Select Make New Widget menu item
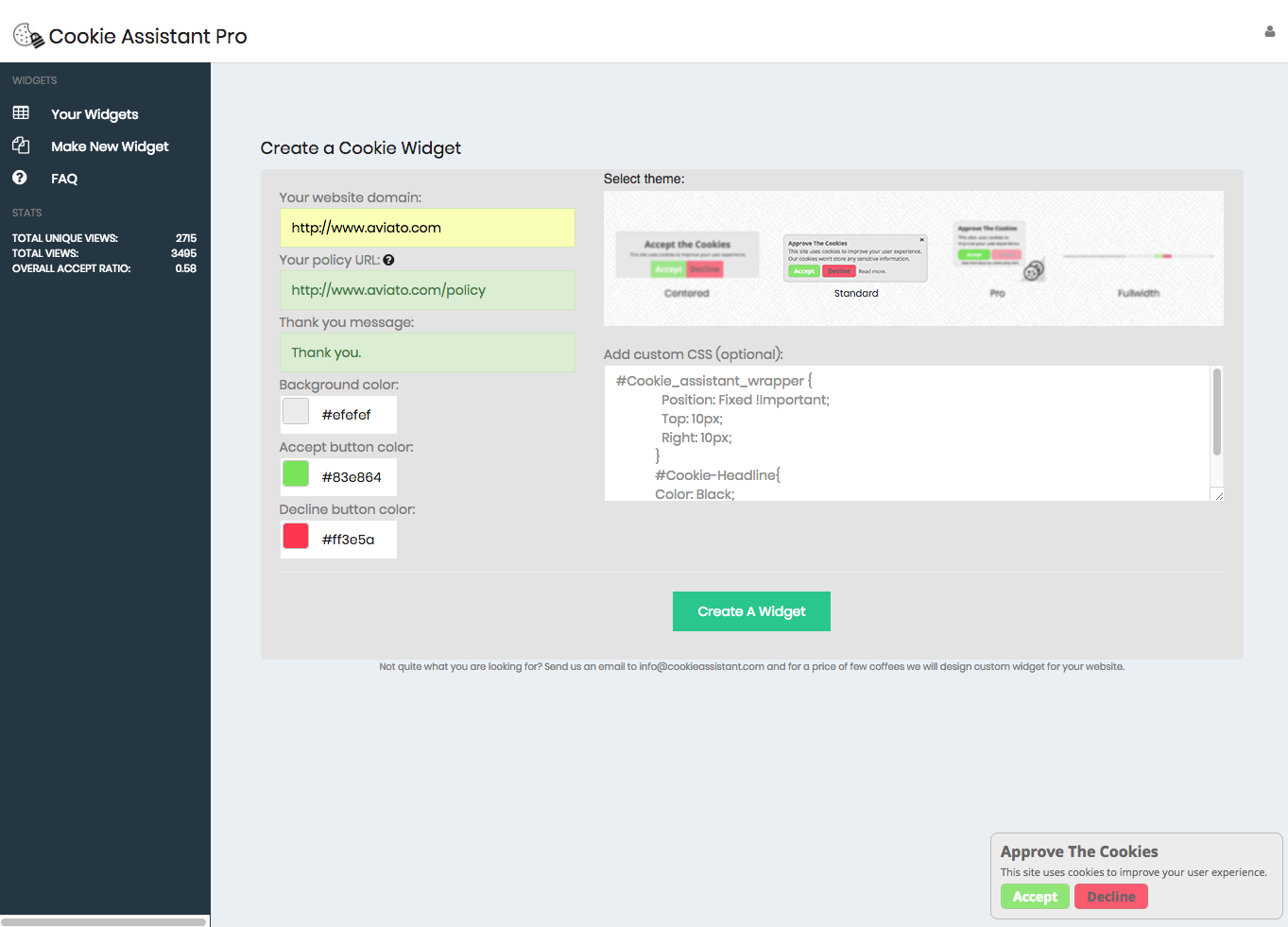The height and width of the screenshot is (927, 1288). click(110, 146)
